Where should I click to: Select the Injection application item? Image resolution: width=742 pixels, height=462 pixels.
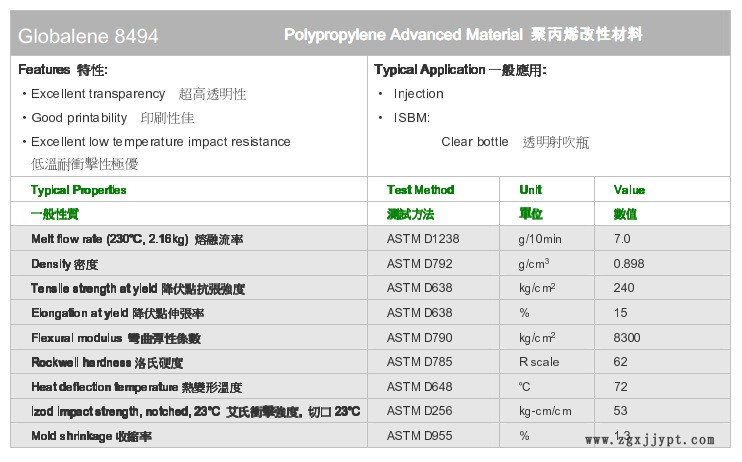point(418,94)
